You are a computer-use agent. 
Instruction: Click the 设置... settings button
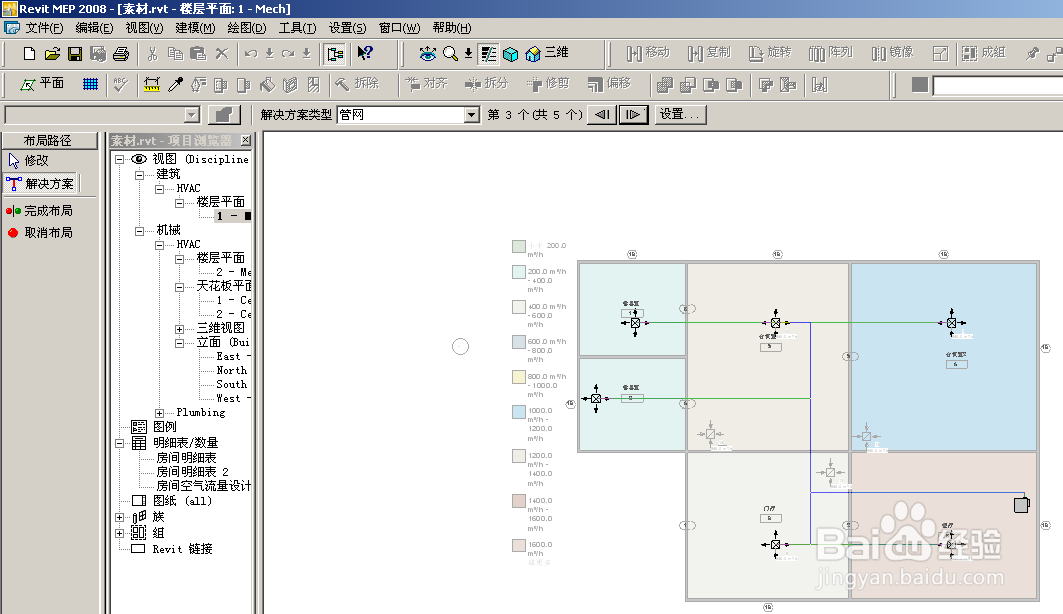pyautogui.click(x=680, y=115)
